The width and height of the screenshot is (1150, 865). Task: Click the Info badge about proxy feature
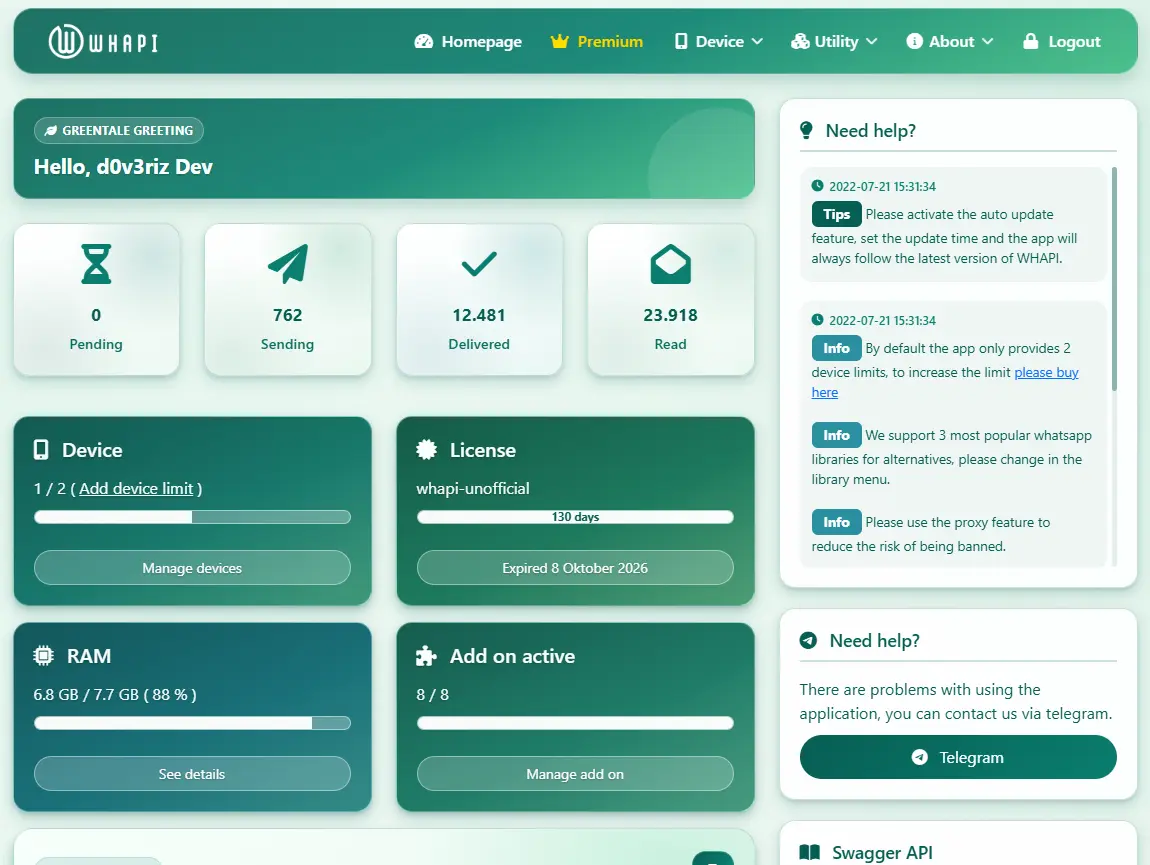[836, 522]
